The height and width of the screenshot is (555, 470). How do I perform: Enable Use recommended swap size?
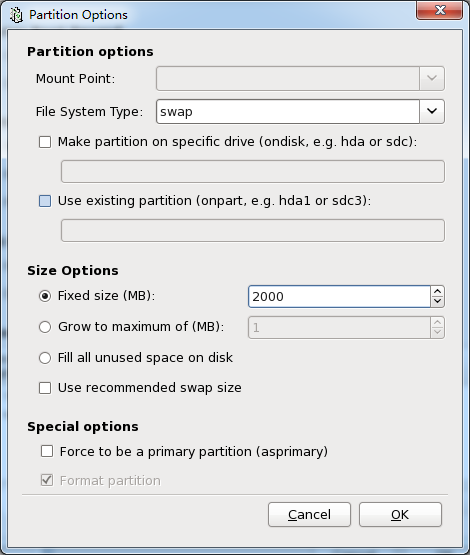[x=45, y=388]
